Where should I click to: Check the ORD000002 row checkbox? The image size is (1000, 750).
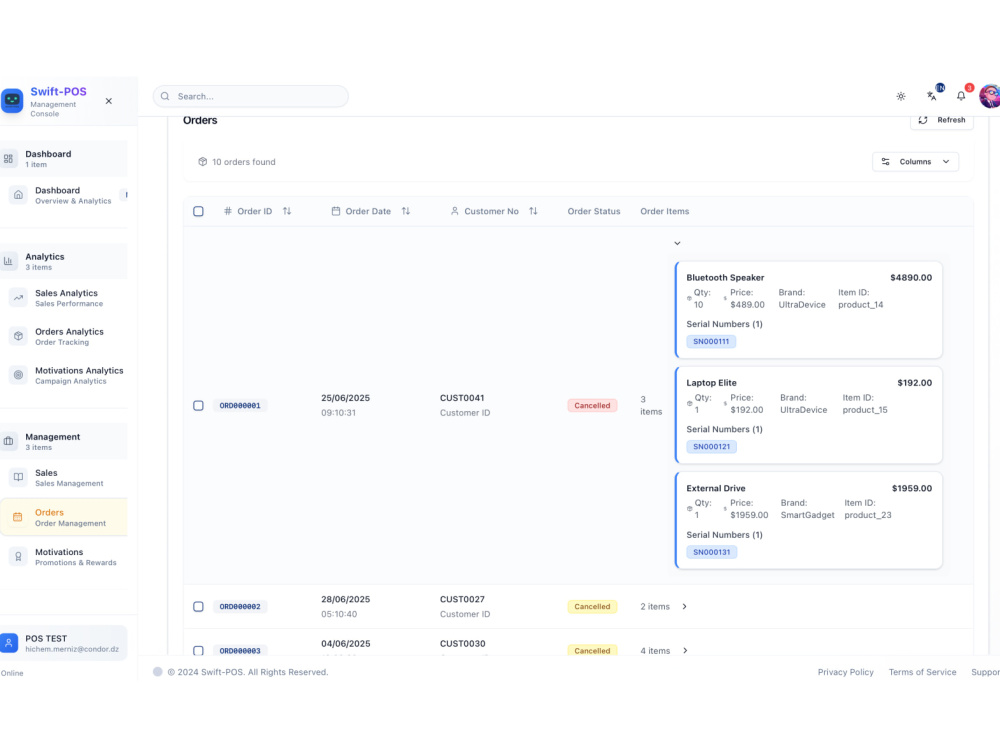coord(198,607)
